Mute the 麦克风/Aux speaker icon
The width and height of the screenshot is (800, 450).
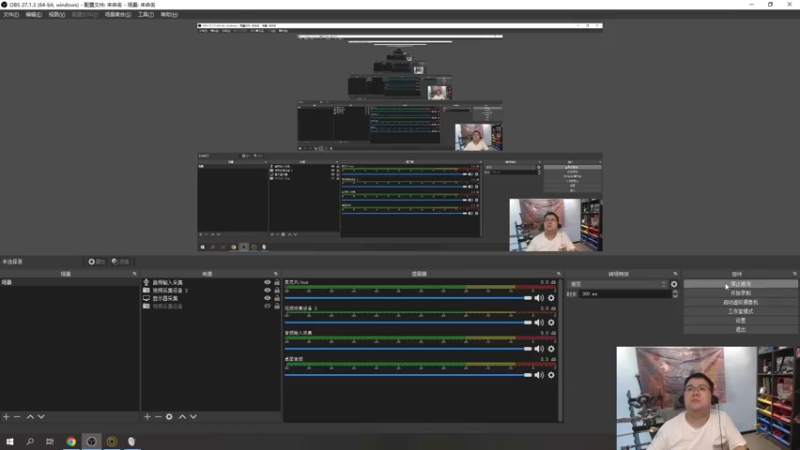[x=539, y=298]
